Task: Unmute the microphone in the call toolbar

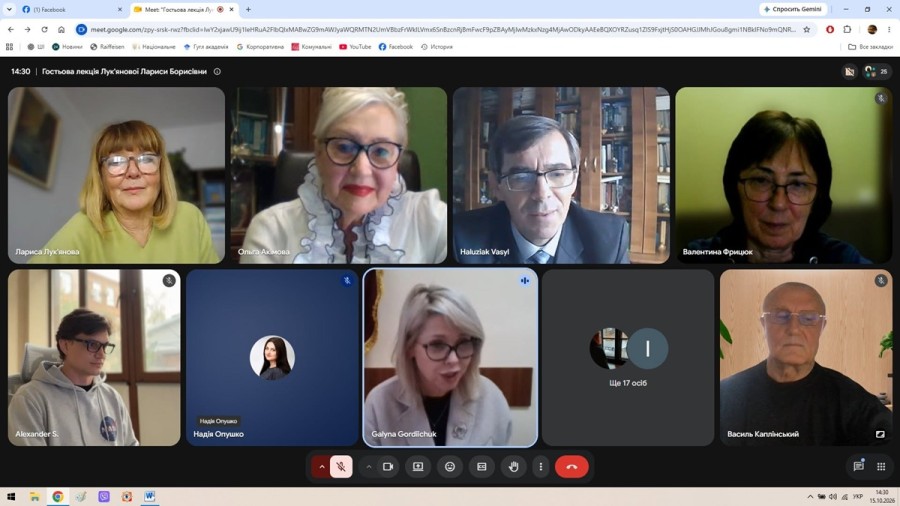Action: point(341,466)
